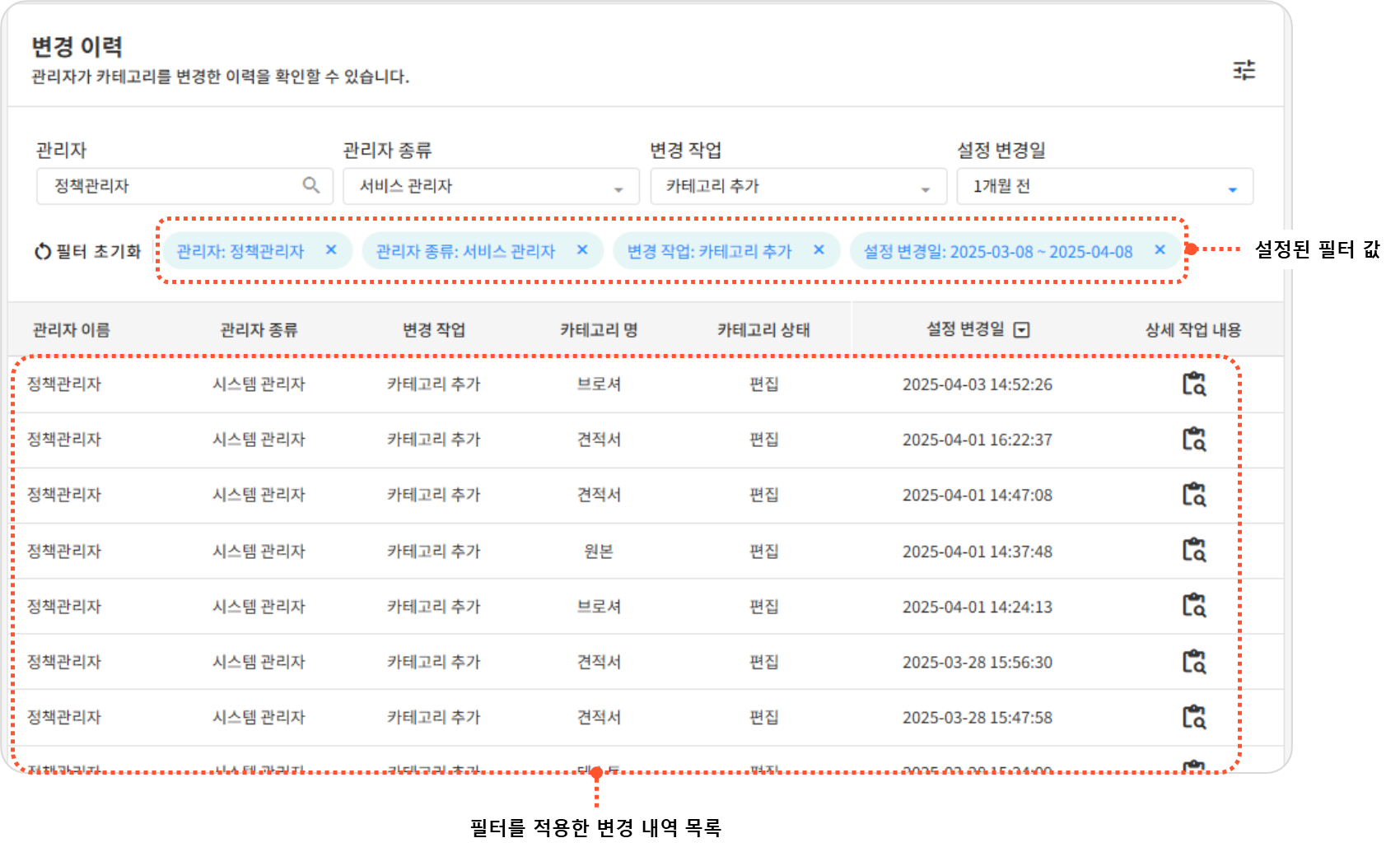Remove the 변경 작업: 카테고리 추가 chip
The image size is (1400, 852).
tap(819, 250)
